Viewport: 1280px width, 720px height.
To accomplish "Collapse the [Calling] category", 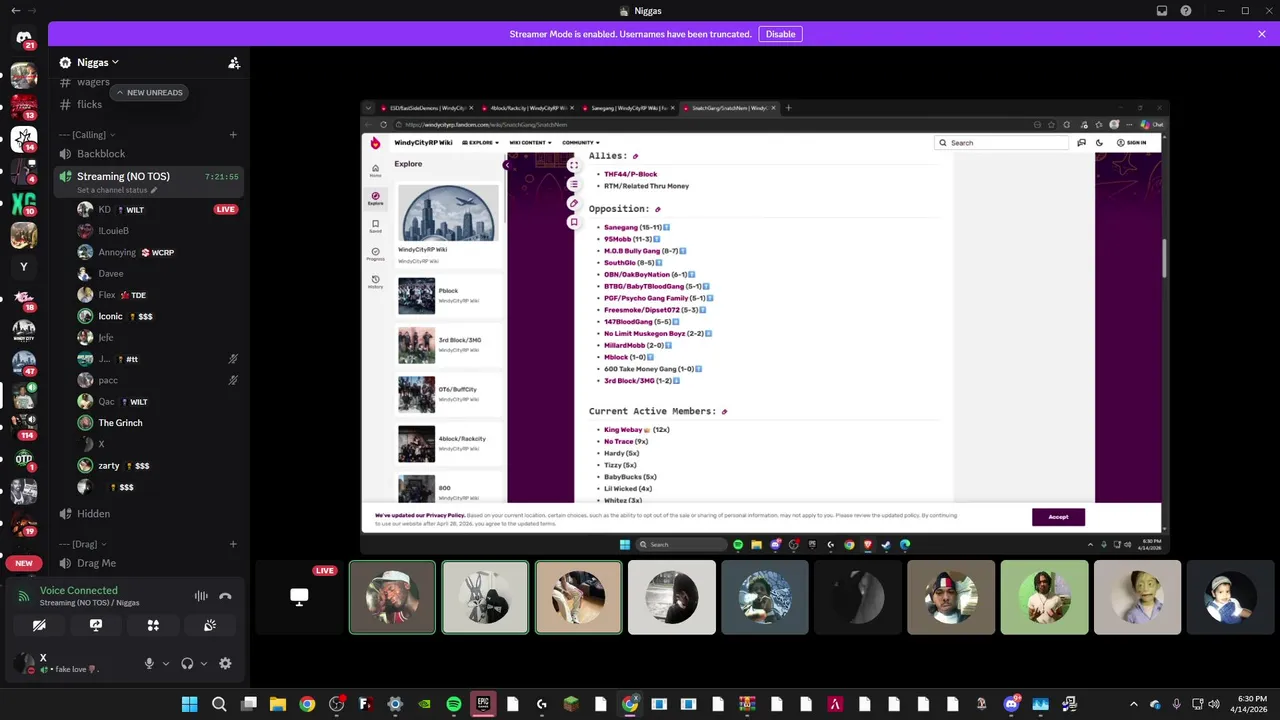I will click(87, 135).
